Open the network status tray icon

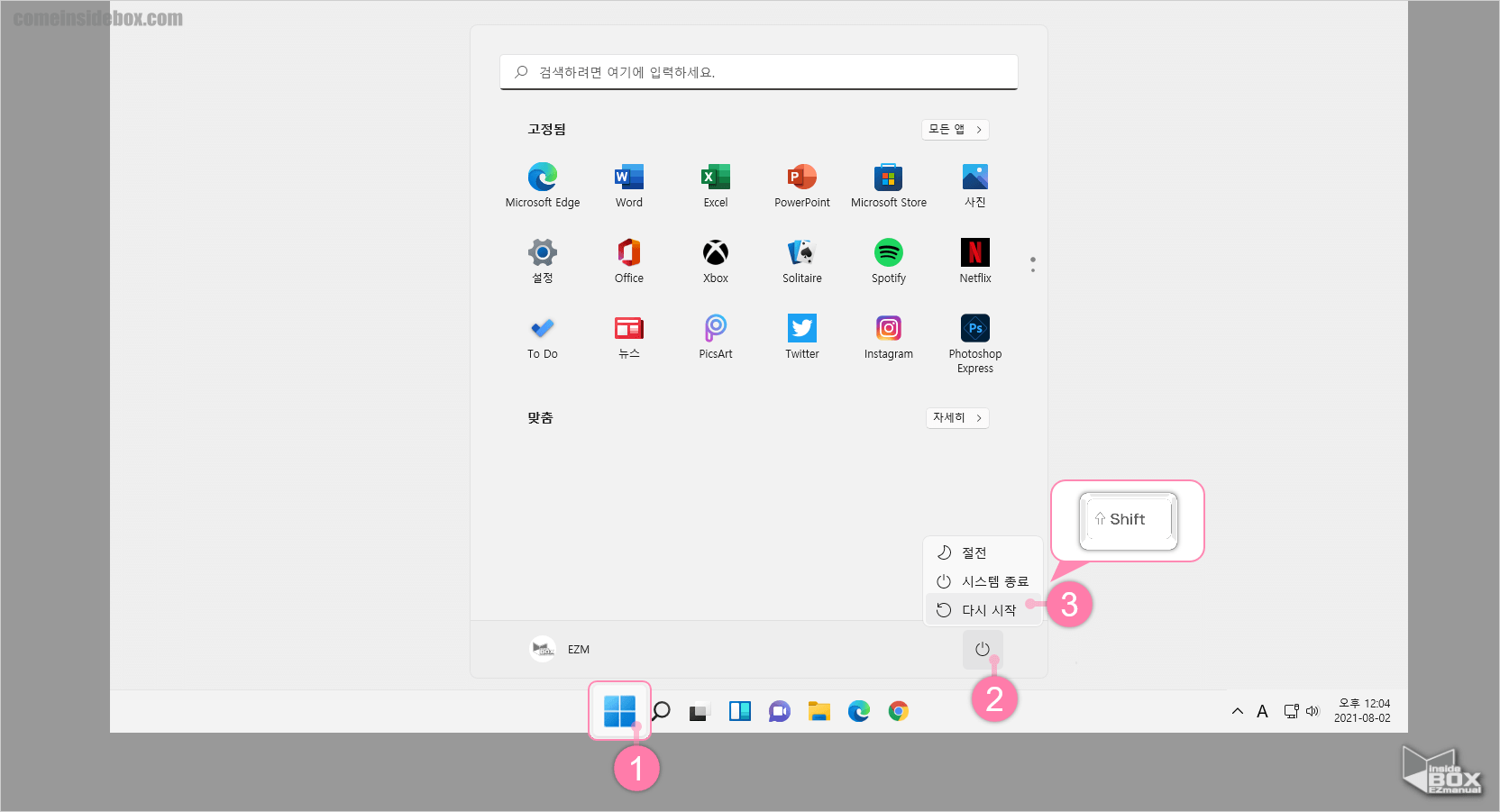pos(1292,711)
